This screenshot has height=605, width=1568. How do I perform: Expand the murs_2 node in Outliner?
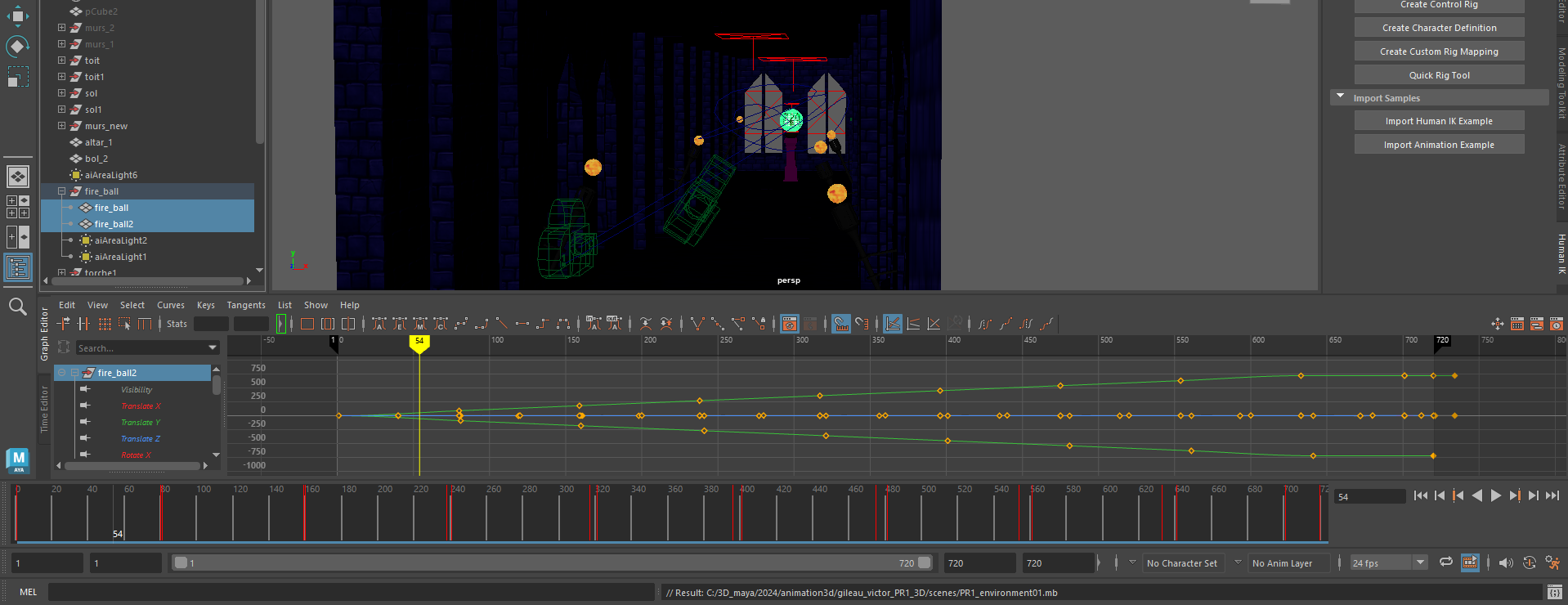coord(61,28)
